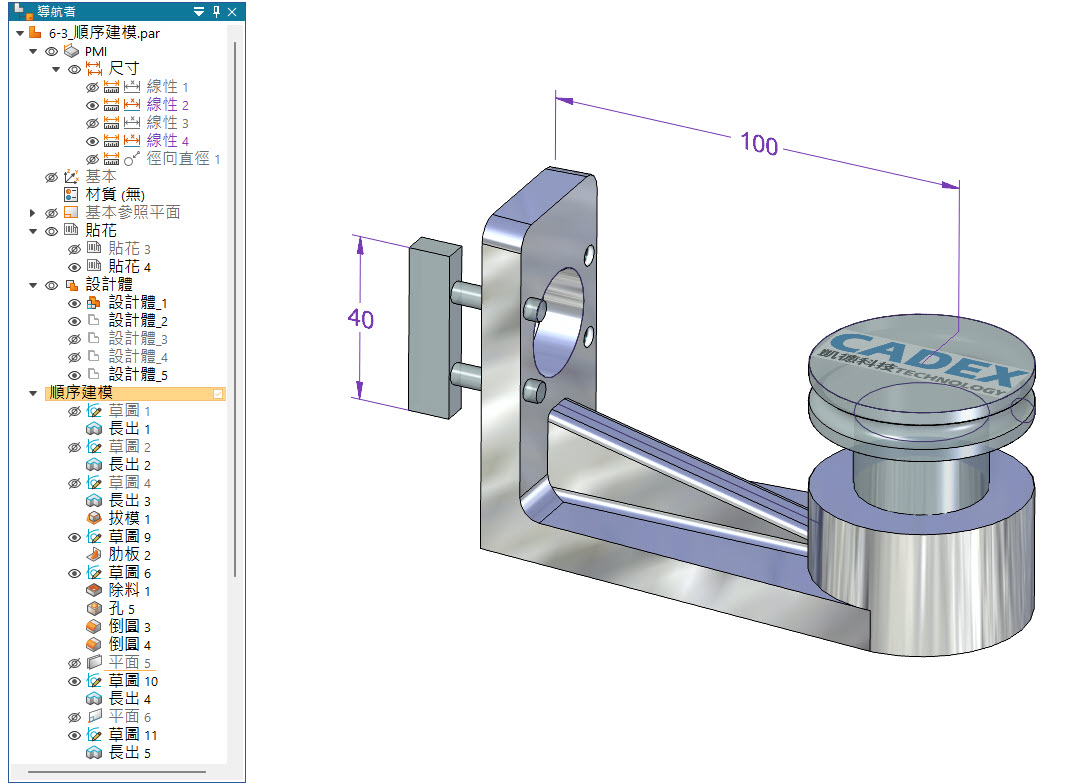Hide 貼花 4 decal with eye icon
1090x784 pixels.
point(74,267)
